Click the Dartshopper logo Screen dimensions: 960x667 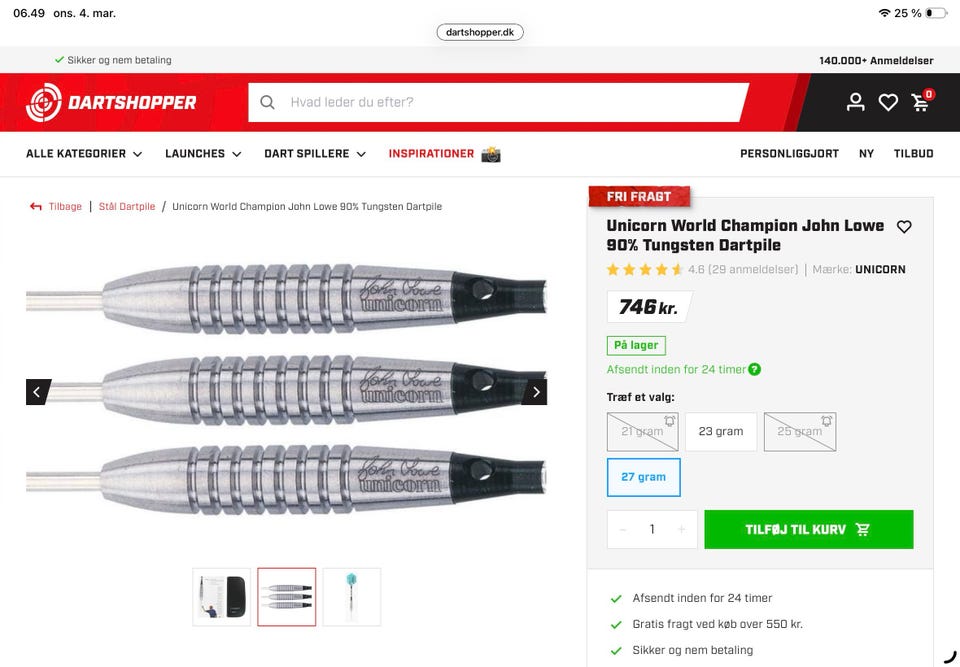pyautogui.click(x=111, y=102)
